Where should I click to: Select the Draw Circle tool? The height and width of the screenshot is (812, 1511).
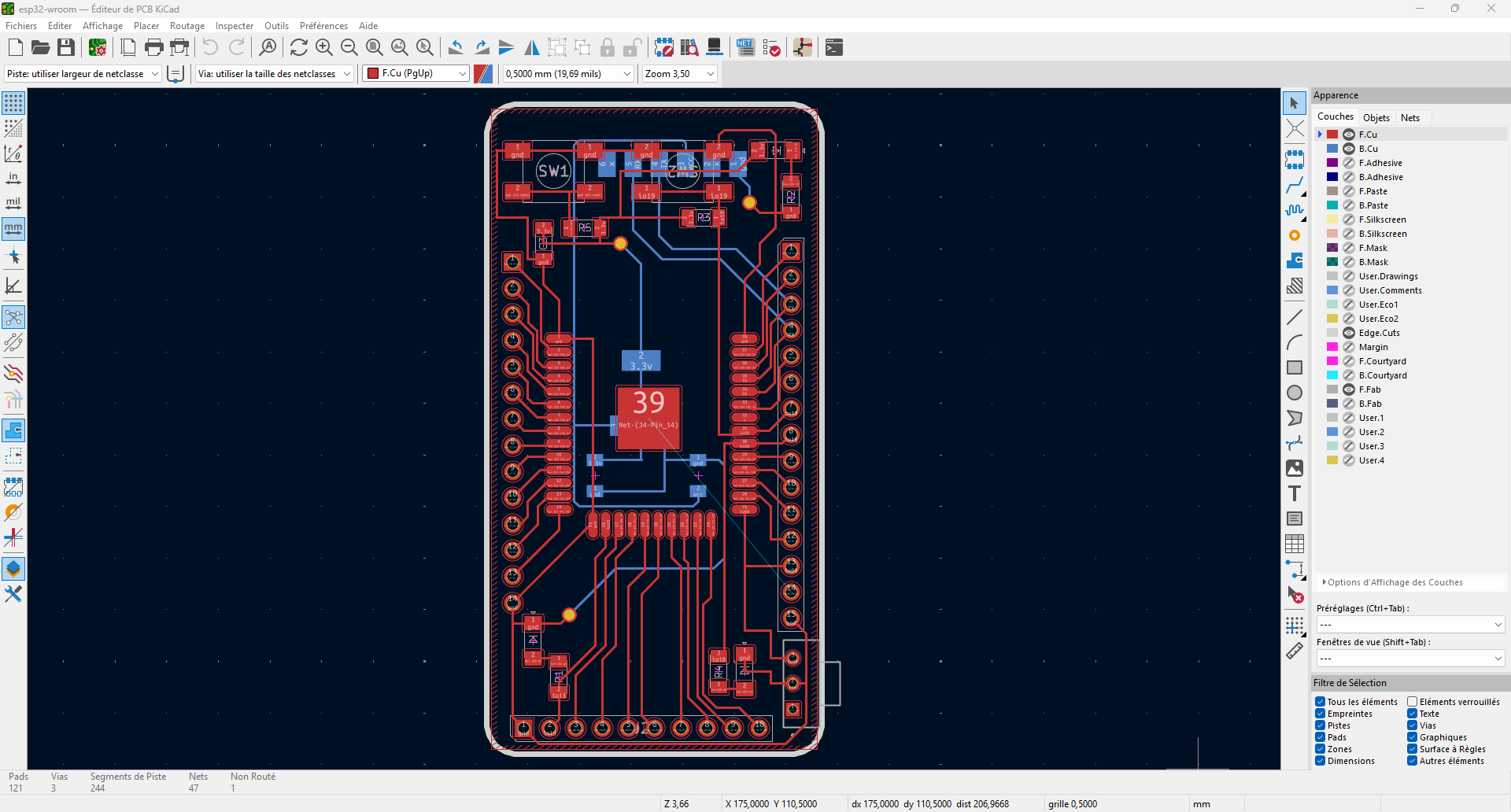click(1295, 393)
